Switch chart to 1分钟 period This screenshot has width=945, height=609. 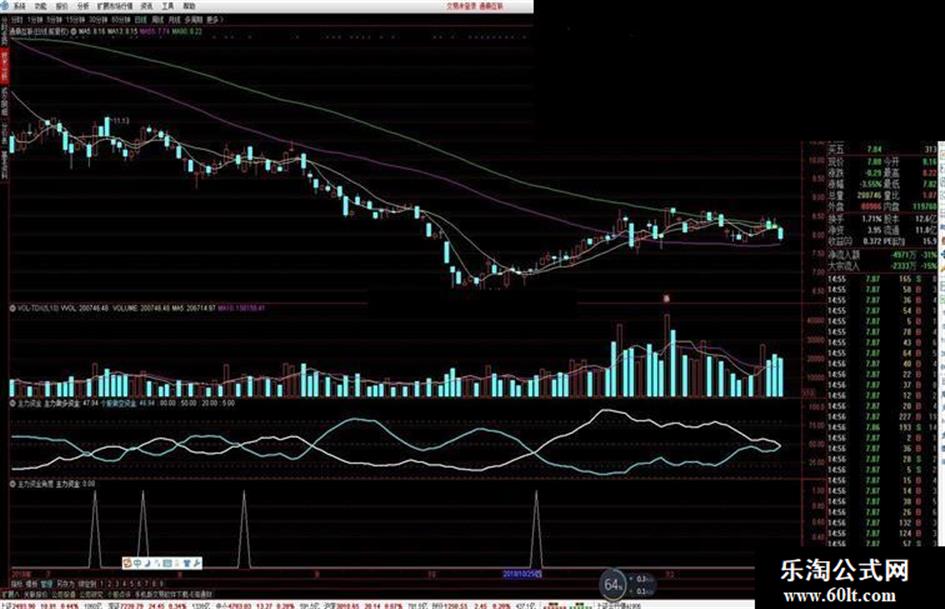click(x=36, y=19)
